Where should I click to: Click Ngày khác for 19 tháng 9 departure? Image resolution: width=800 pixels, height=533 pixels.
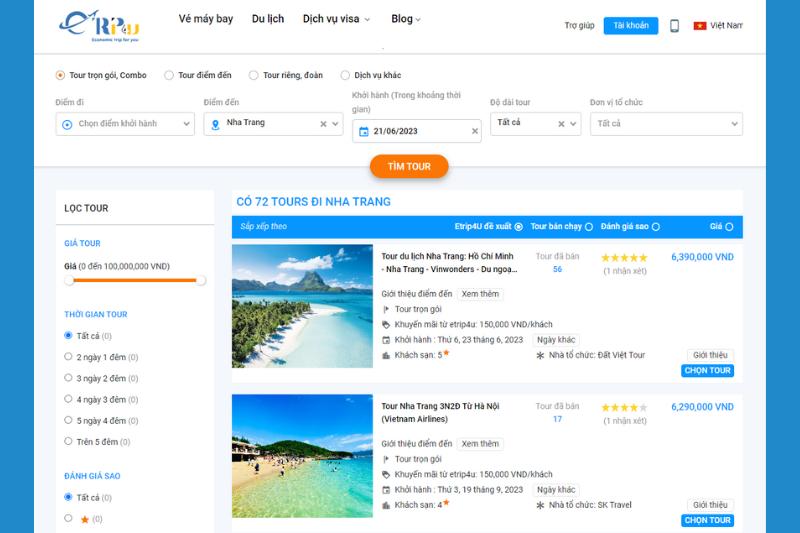pos(556,490)
